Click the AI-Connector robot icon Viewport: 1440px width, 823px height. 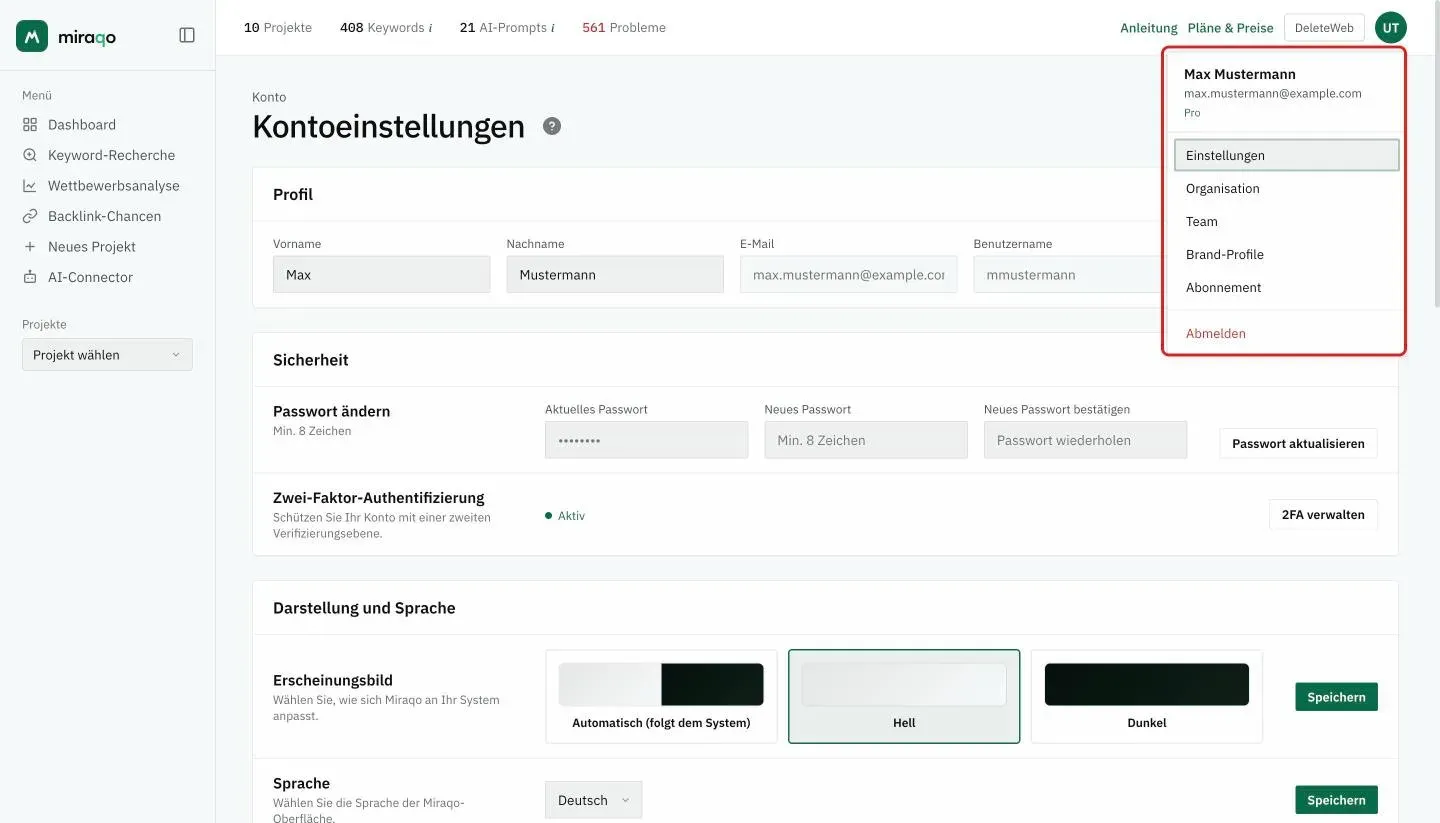[30, 277]
